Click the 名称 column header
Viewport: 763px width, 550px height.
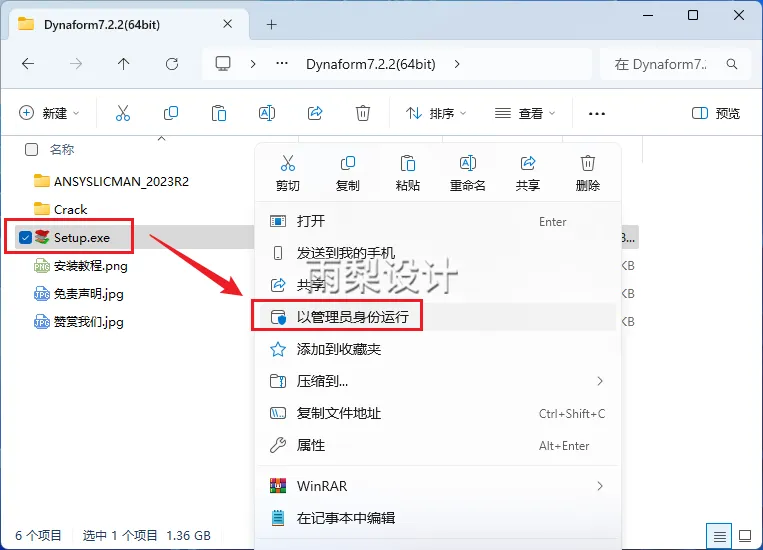[62, 149]
